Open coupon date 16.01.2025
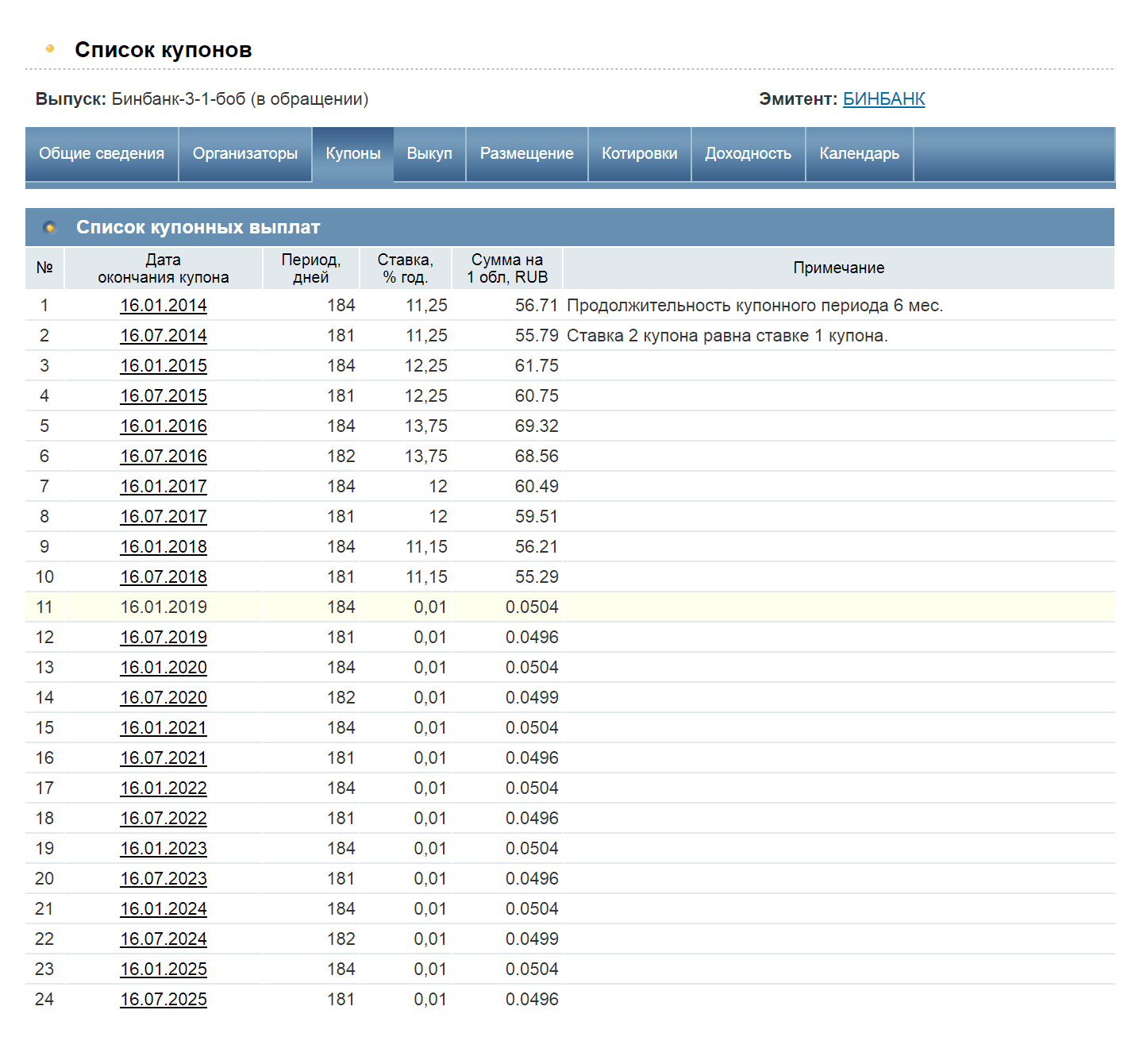 click(x=164, y=970)
